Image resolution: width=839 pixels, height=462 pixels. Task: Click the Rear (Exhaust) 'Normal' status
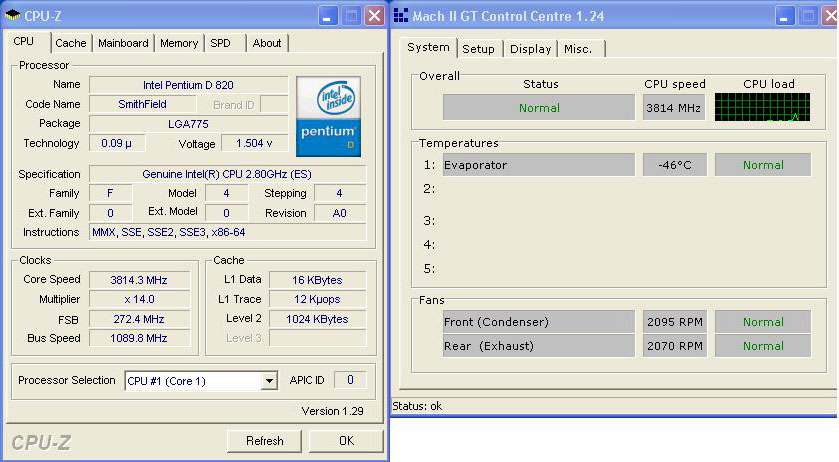(763, 346)
